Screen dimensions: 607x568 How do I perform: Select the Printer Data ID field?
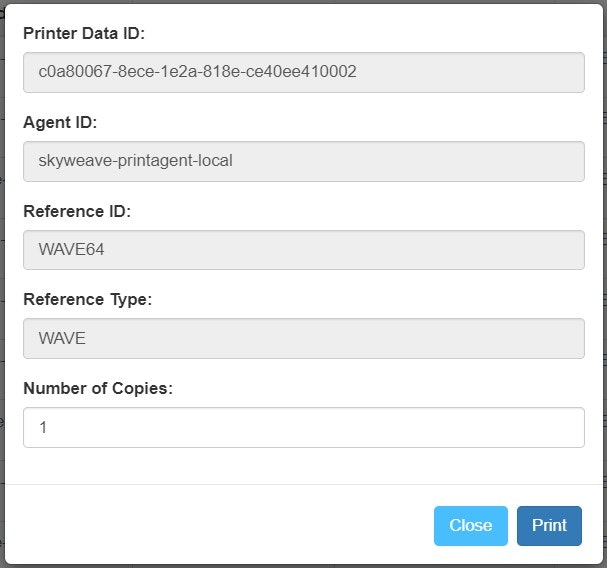coord(304,72)
